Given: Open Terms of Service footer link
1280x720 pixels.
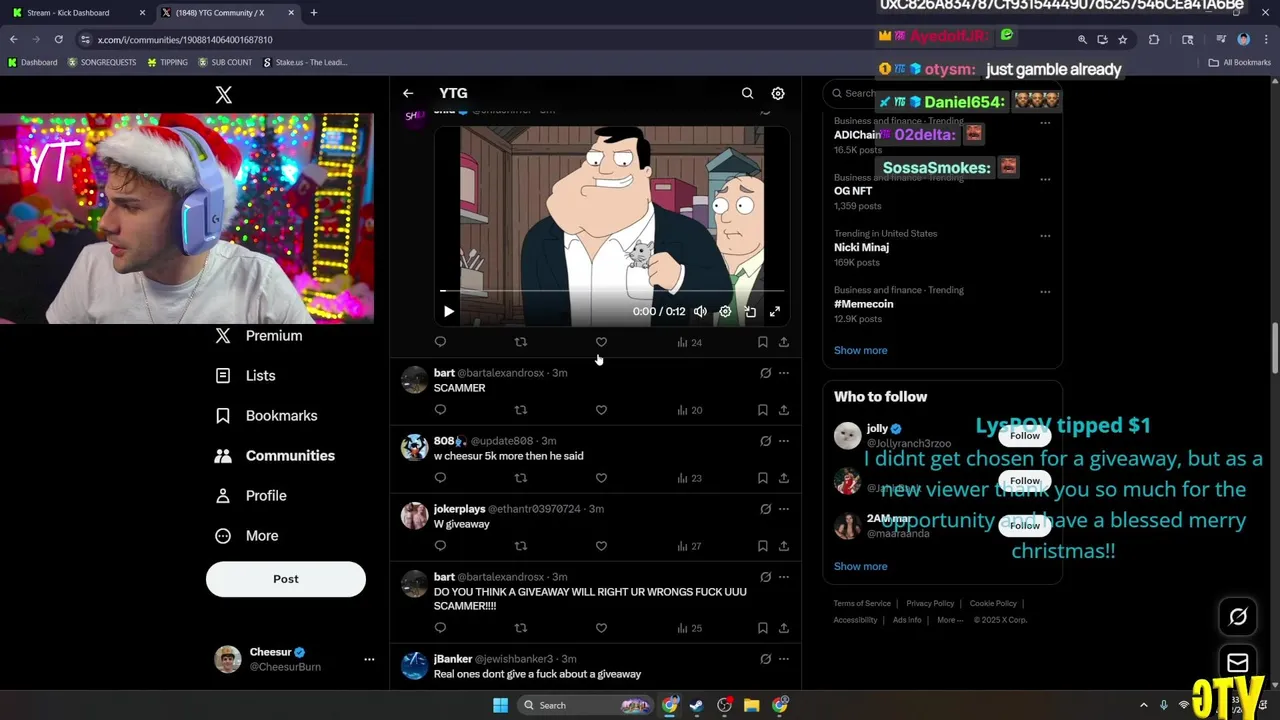Looking at the screenshot, I should (x=862, y=604).
